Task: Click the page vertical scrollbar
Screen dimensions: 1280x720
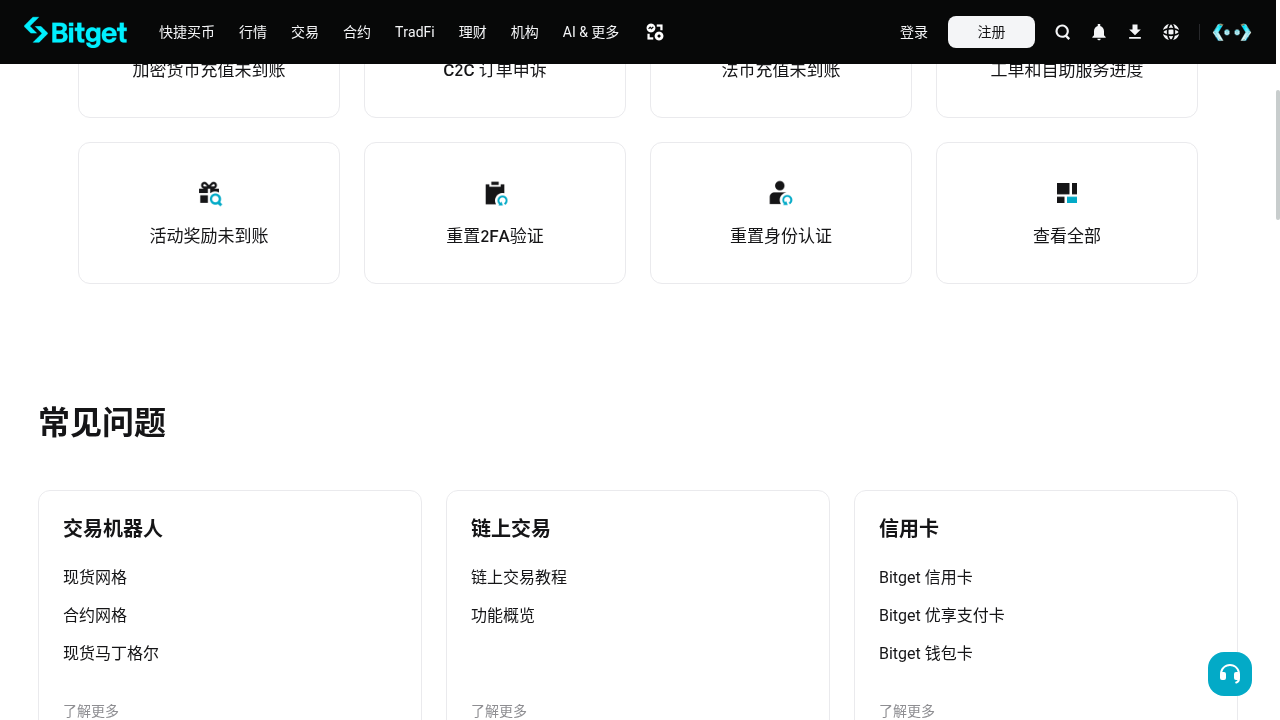Action: click(x=1276, y=155)
